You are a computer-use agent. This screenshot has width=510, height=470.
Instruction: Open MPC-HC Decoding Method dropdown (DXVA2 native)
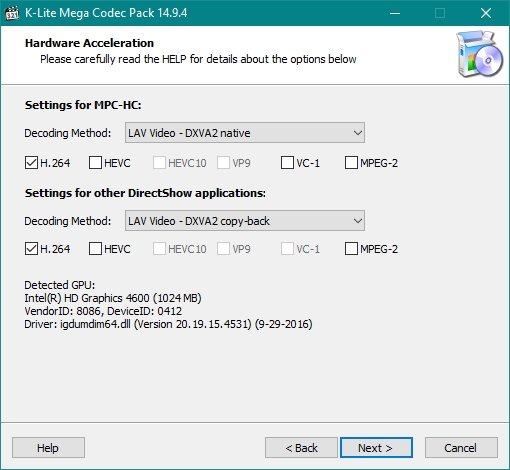245,133
